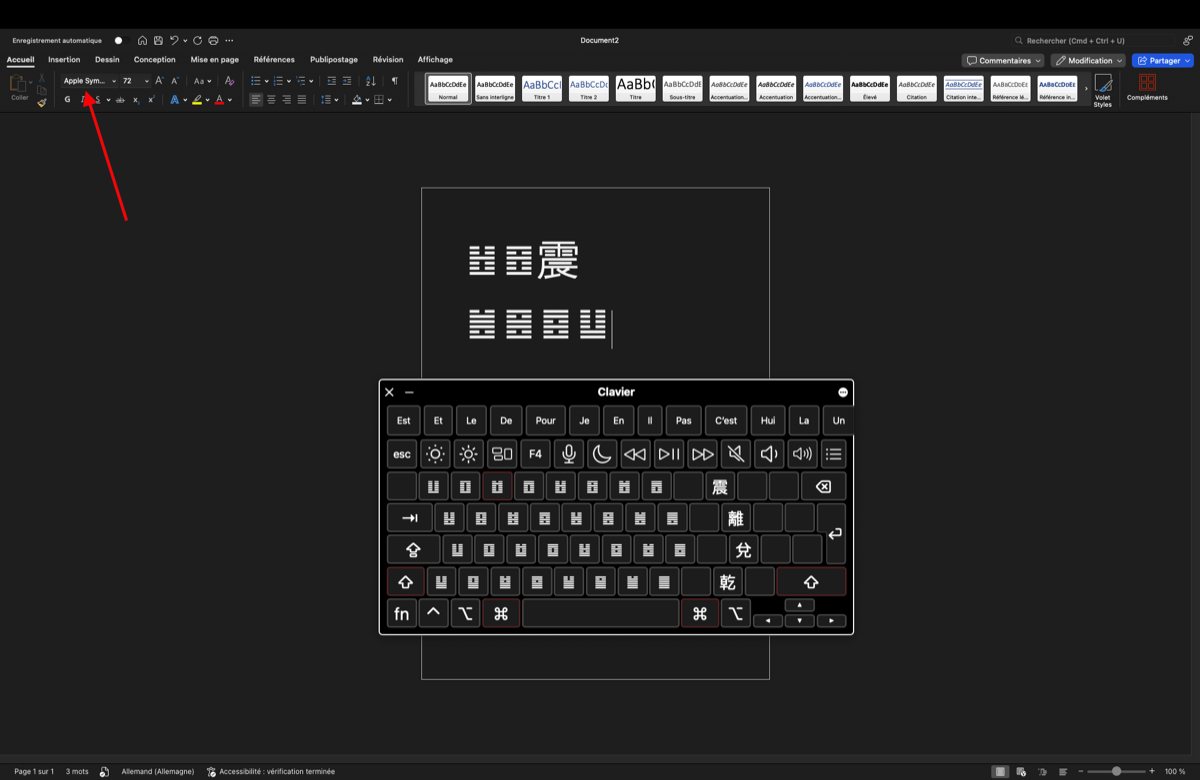1200x780 pixels.
Task: Open the font name dropdown
Action: [114, 81]
